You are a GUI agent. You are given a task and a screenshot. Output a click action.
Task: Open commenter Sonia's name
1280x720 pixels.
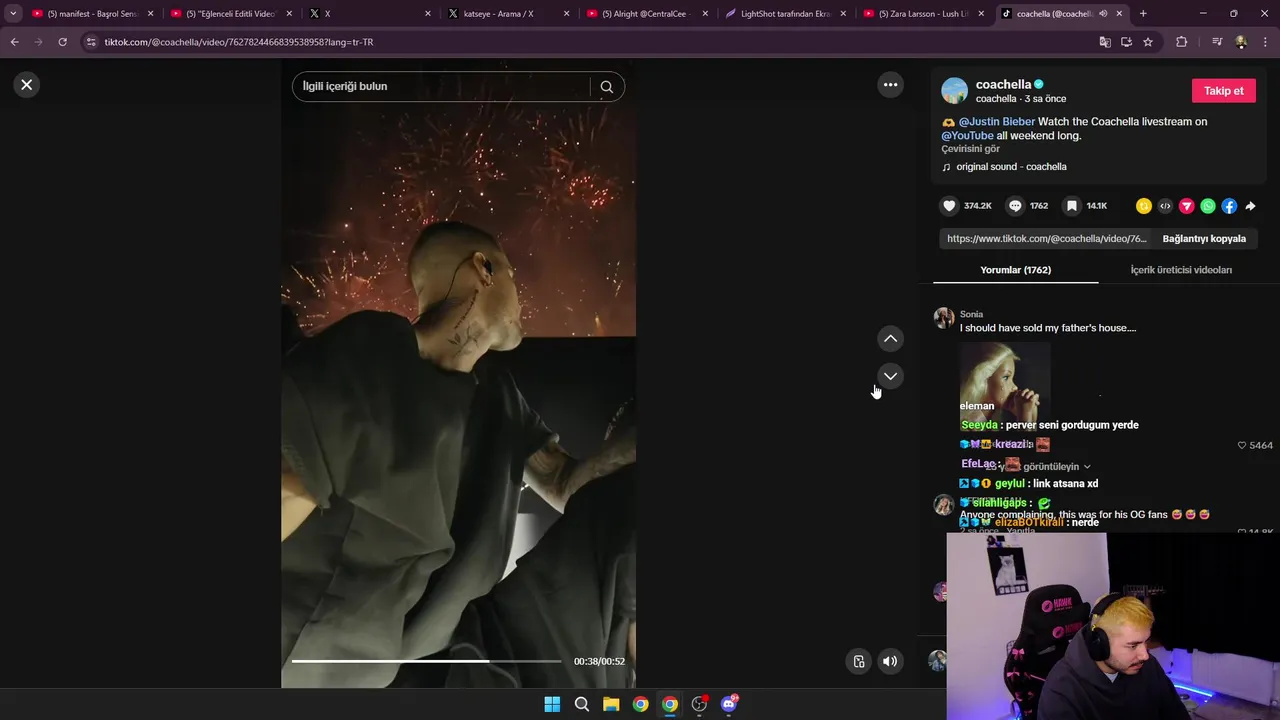pyautogui.click(x=971, y=314)
